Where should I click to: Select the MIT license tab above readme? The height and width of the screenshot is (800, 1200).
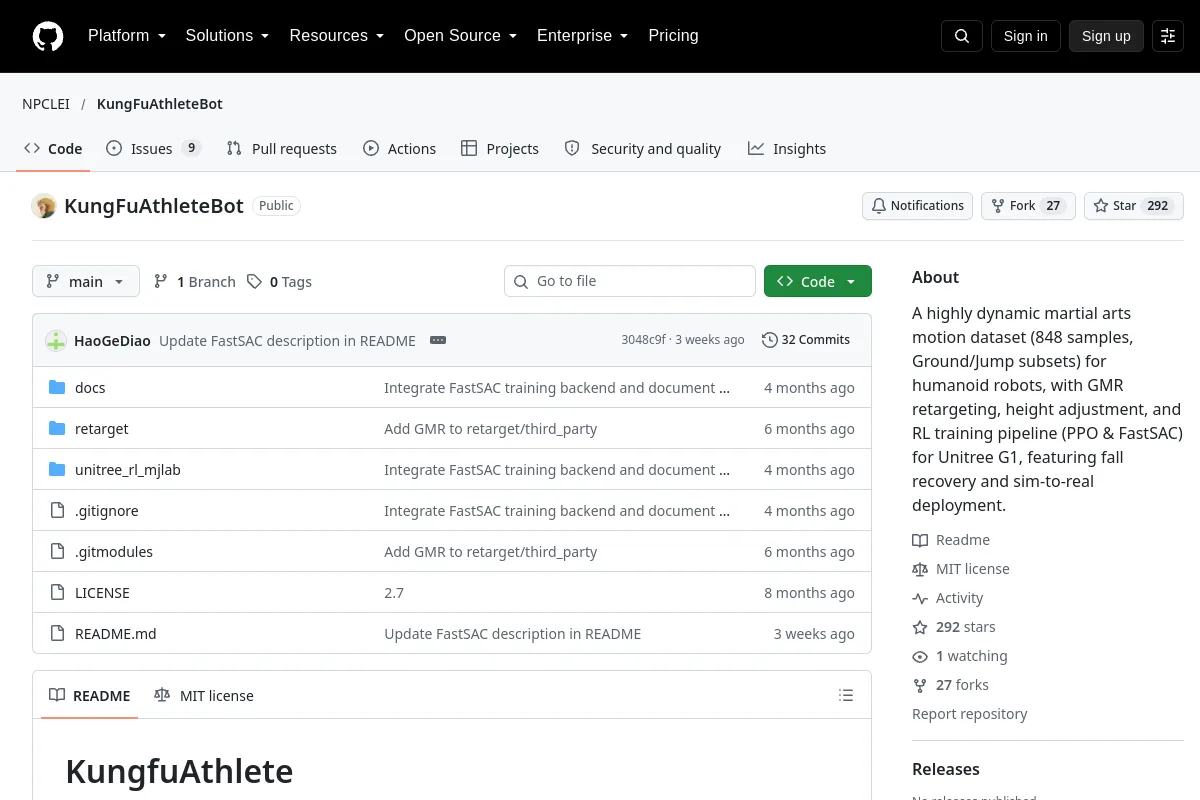pos(204,696)
